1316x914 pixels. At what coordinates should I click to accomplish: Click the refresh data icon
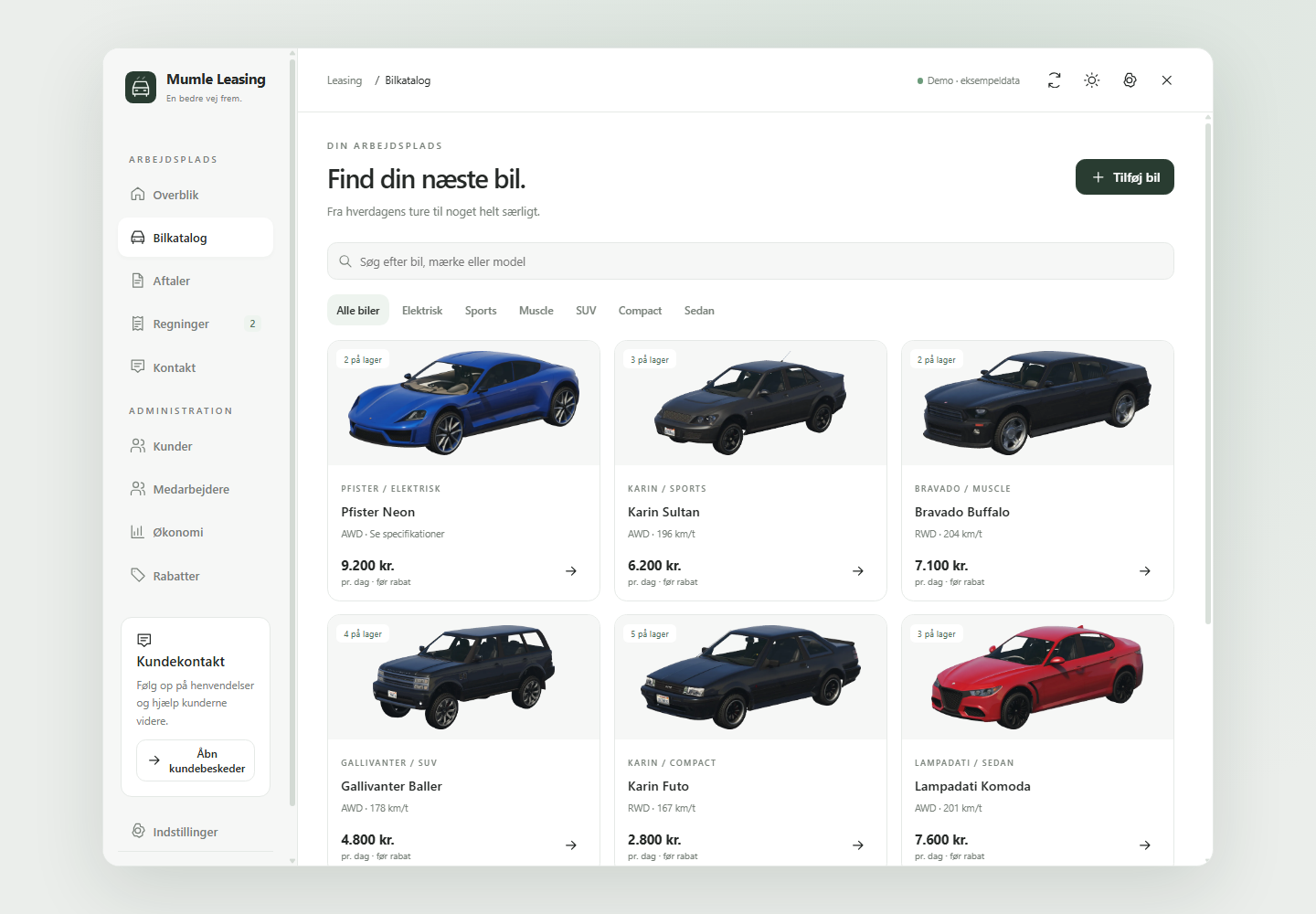click(1055, 80)
